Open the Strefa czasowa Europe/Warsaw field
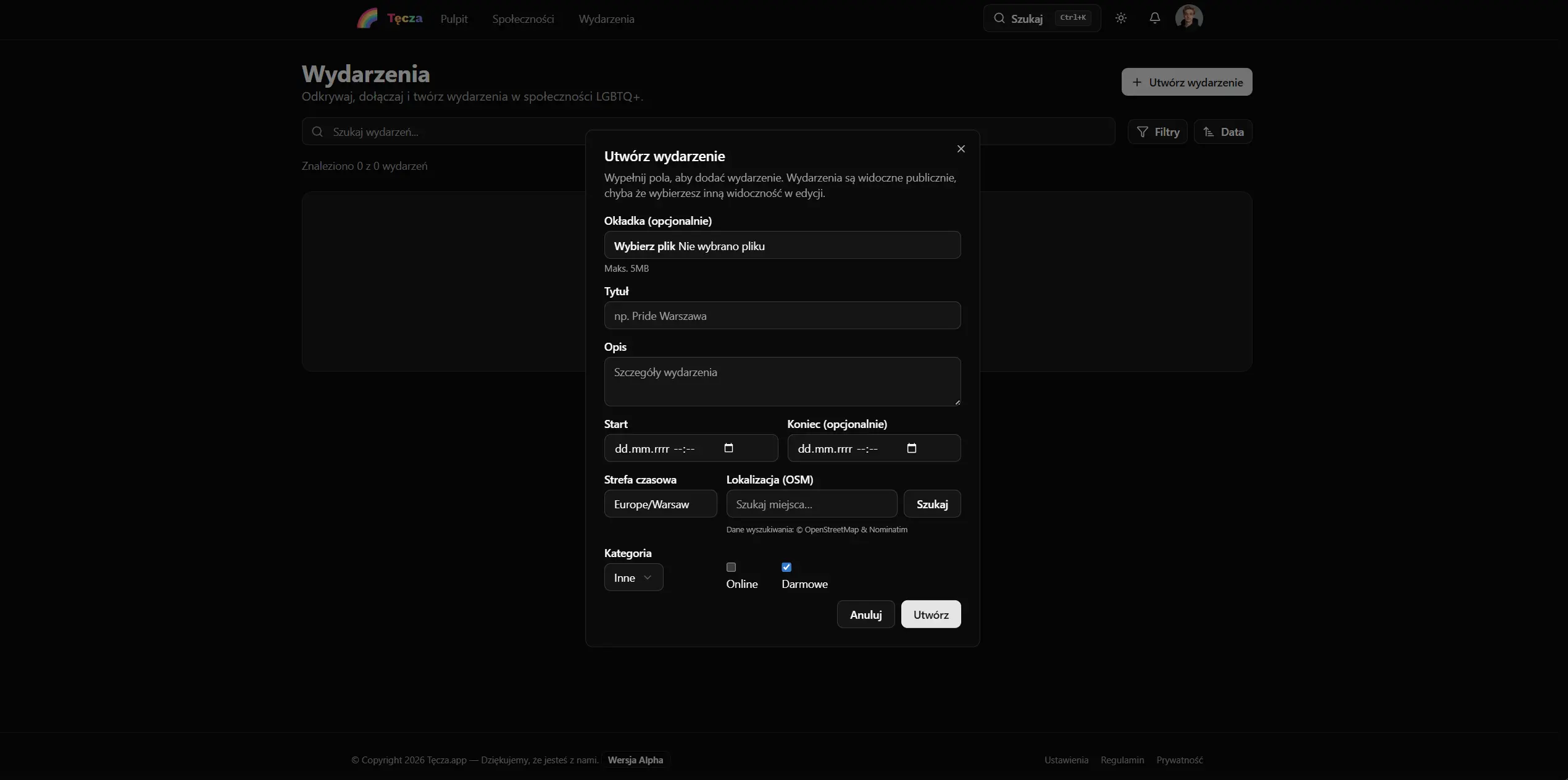 tap(660, 504)
